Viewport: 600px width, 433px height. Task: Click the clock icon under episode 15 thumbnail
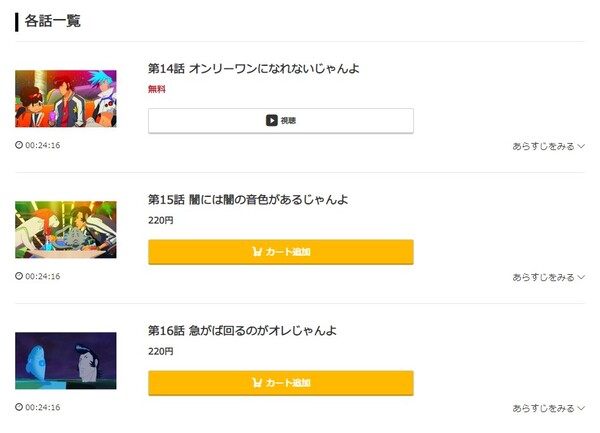19,276
